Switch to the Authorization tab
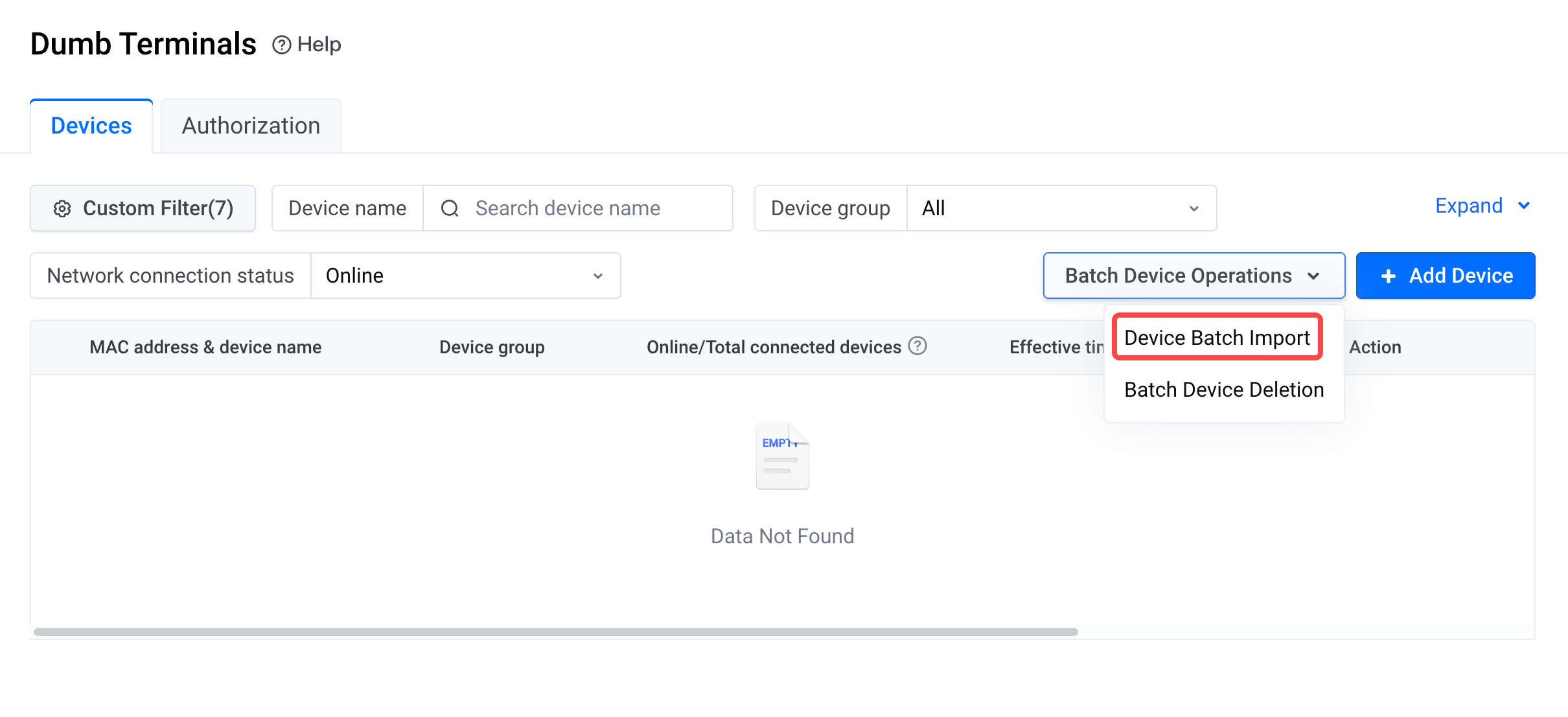 tap(251, 126)
